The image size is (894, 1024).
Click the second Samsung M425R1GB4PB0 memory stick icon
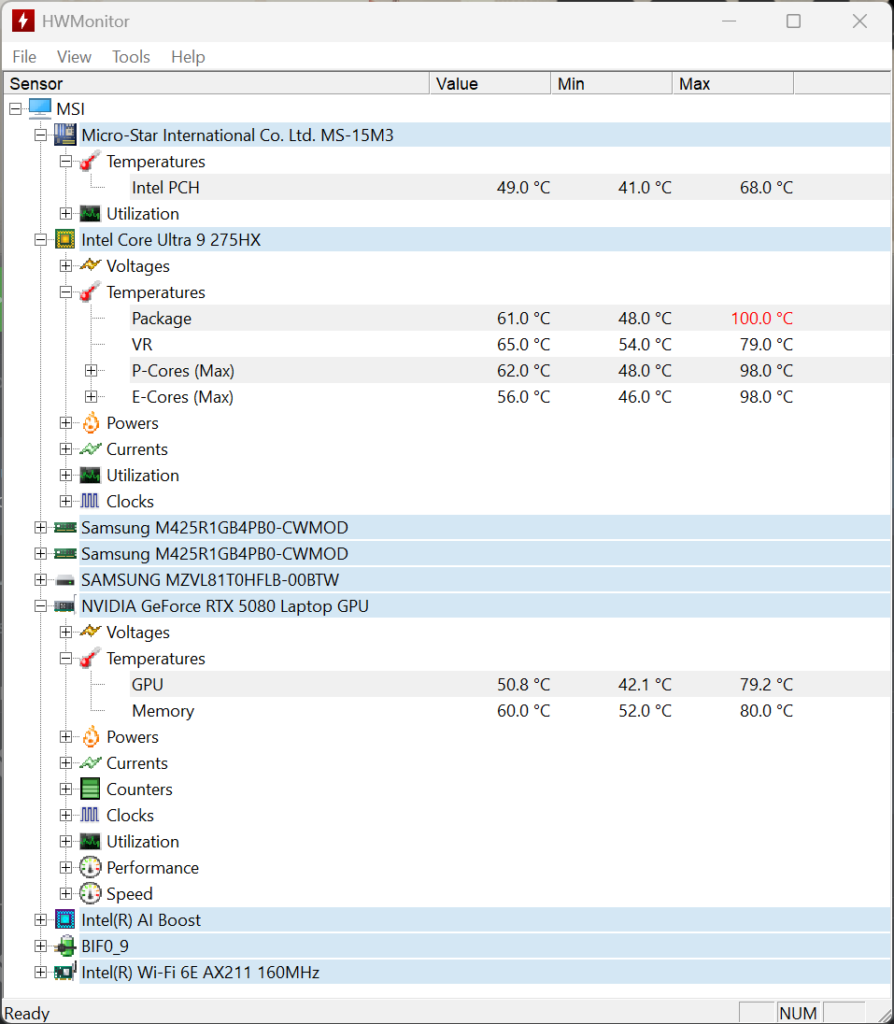click(x=65, y=553)
